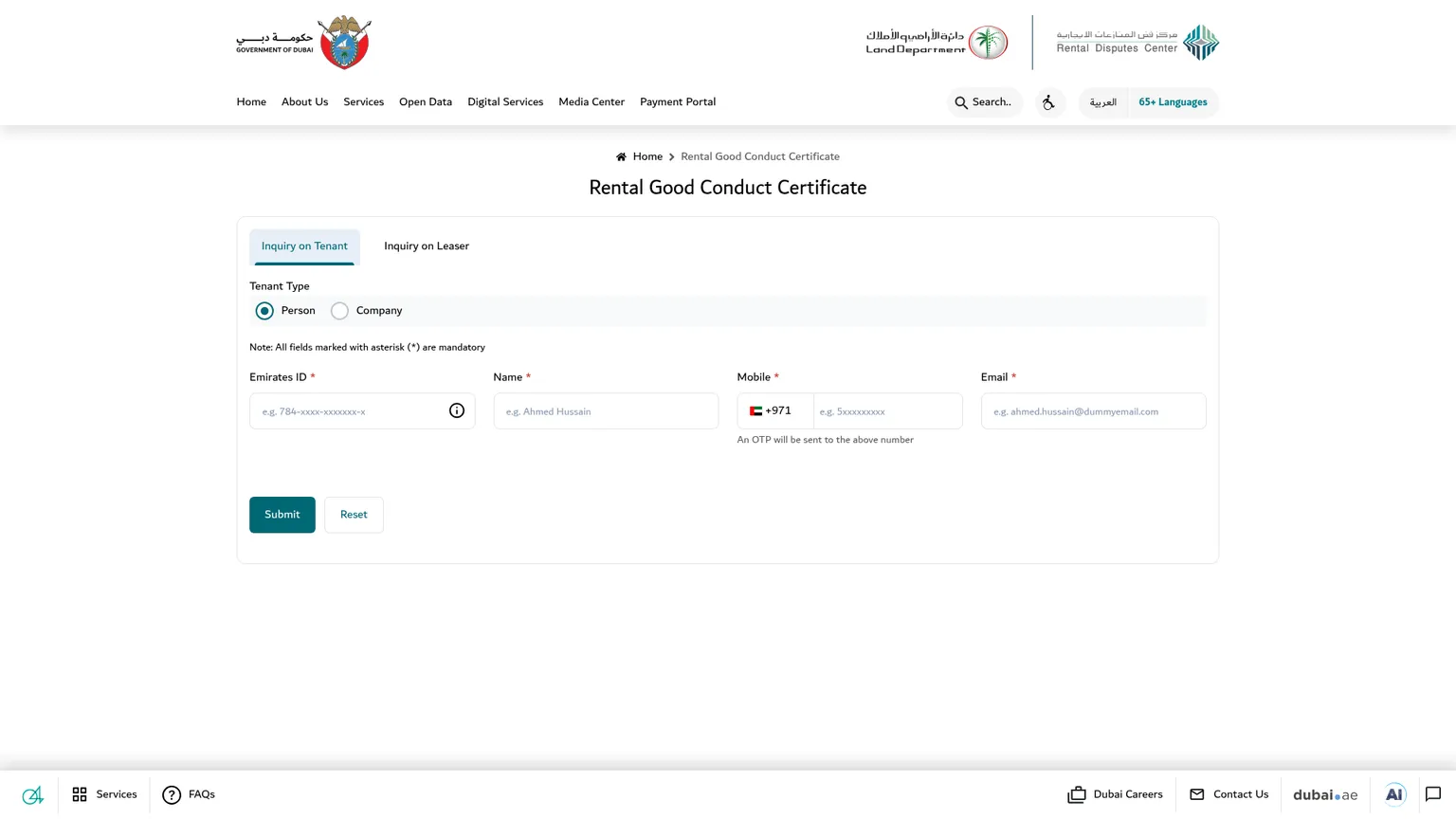The height and width of the screenshot is (819, 1456).
Task: Focus the Mobile number input field
Action: 887,410
